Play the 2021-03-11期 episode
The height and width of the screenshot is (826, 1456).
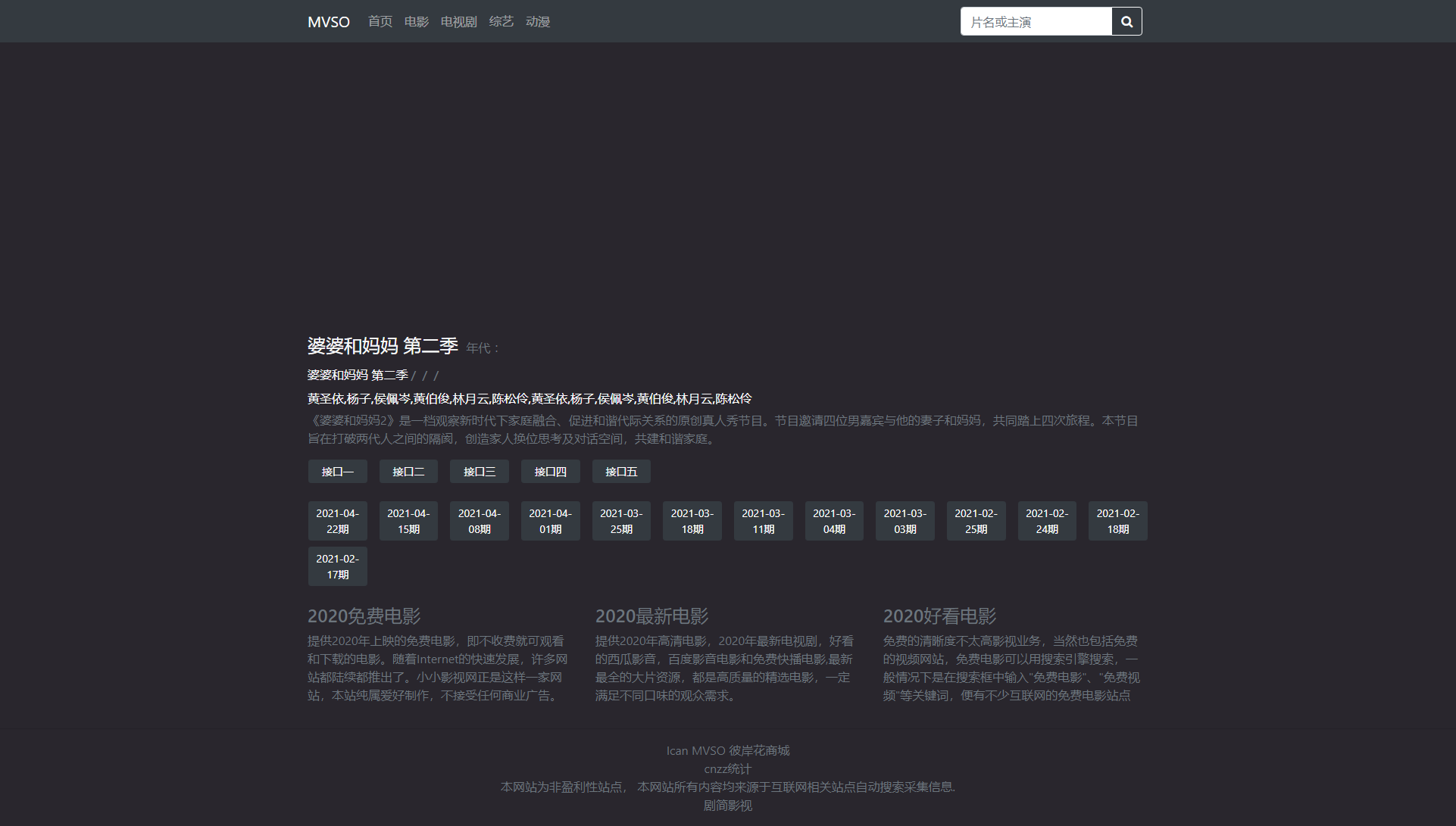pos(764,521)
